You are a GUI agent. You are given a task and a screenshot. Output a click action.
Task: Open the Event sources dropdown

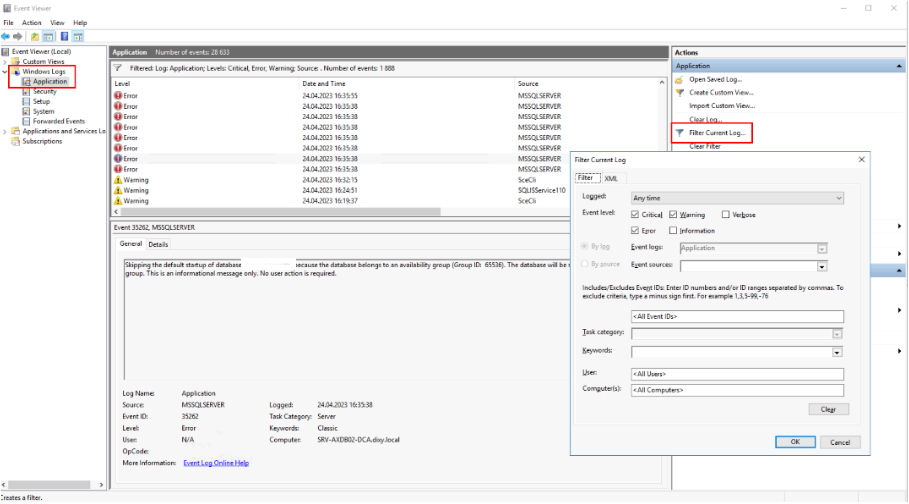point(822,266)
